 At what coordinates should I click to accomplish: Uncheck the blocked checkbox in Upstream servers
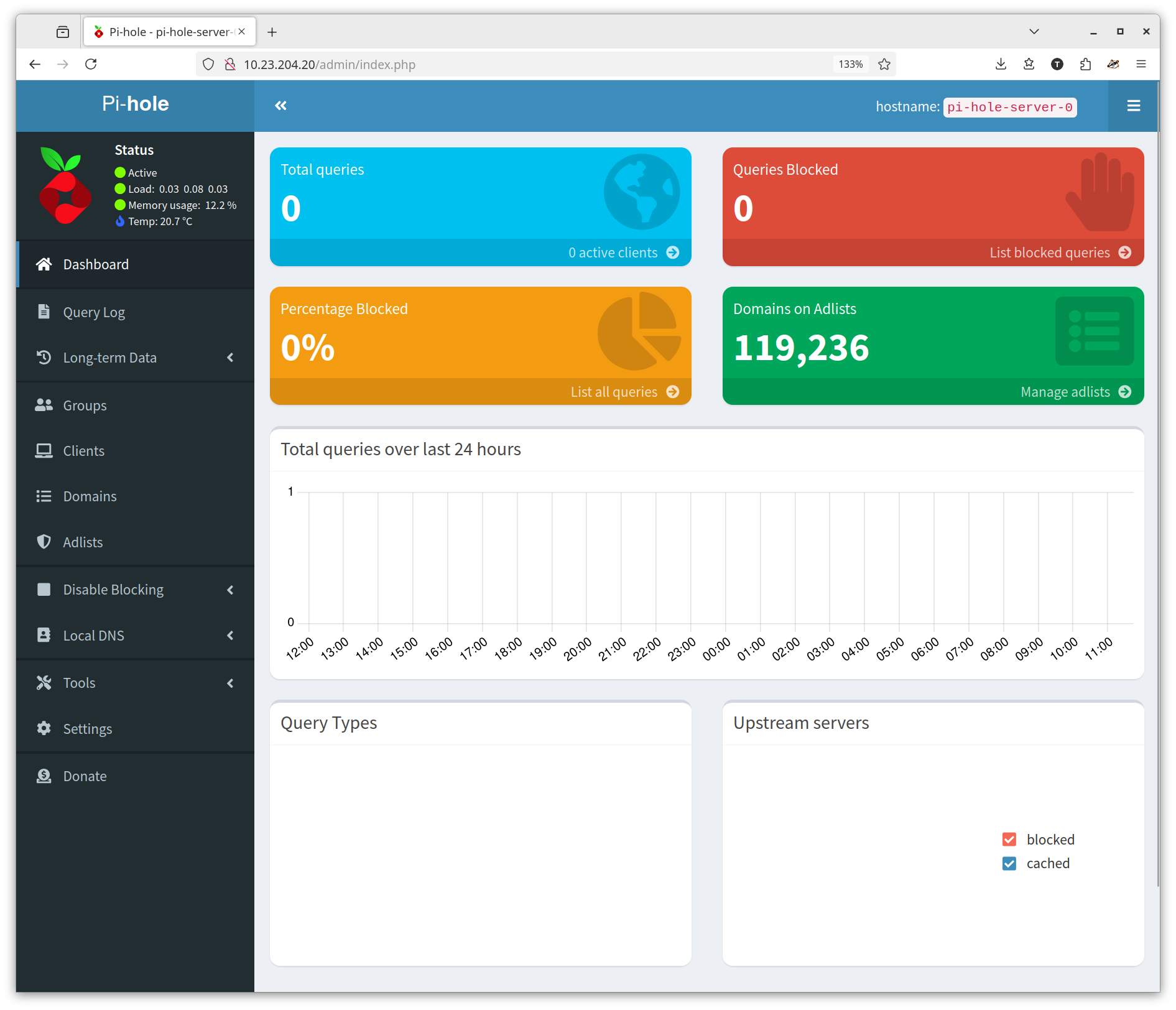click(x=1009, y=840)
